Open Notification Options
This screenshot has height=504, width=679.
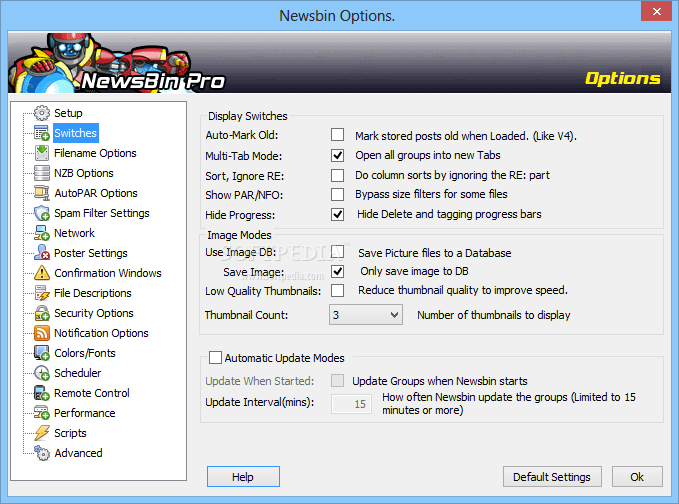(101, 333)
